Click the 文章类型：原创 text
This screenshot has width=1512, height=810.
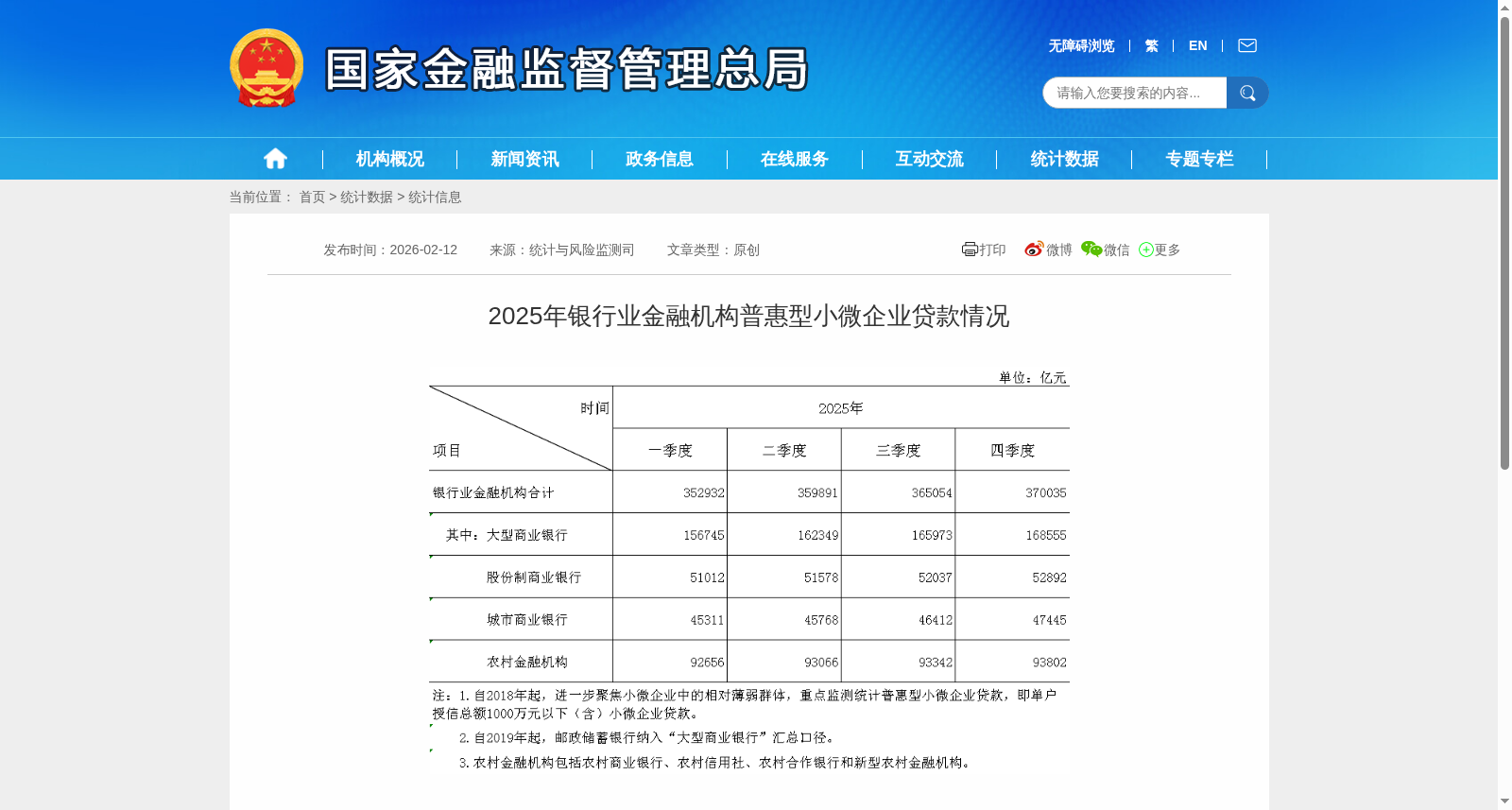[x=713, y=250]
